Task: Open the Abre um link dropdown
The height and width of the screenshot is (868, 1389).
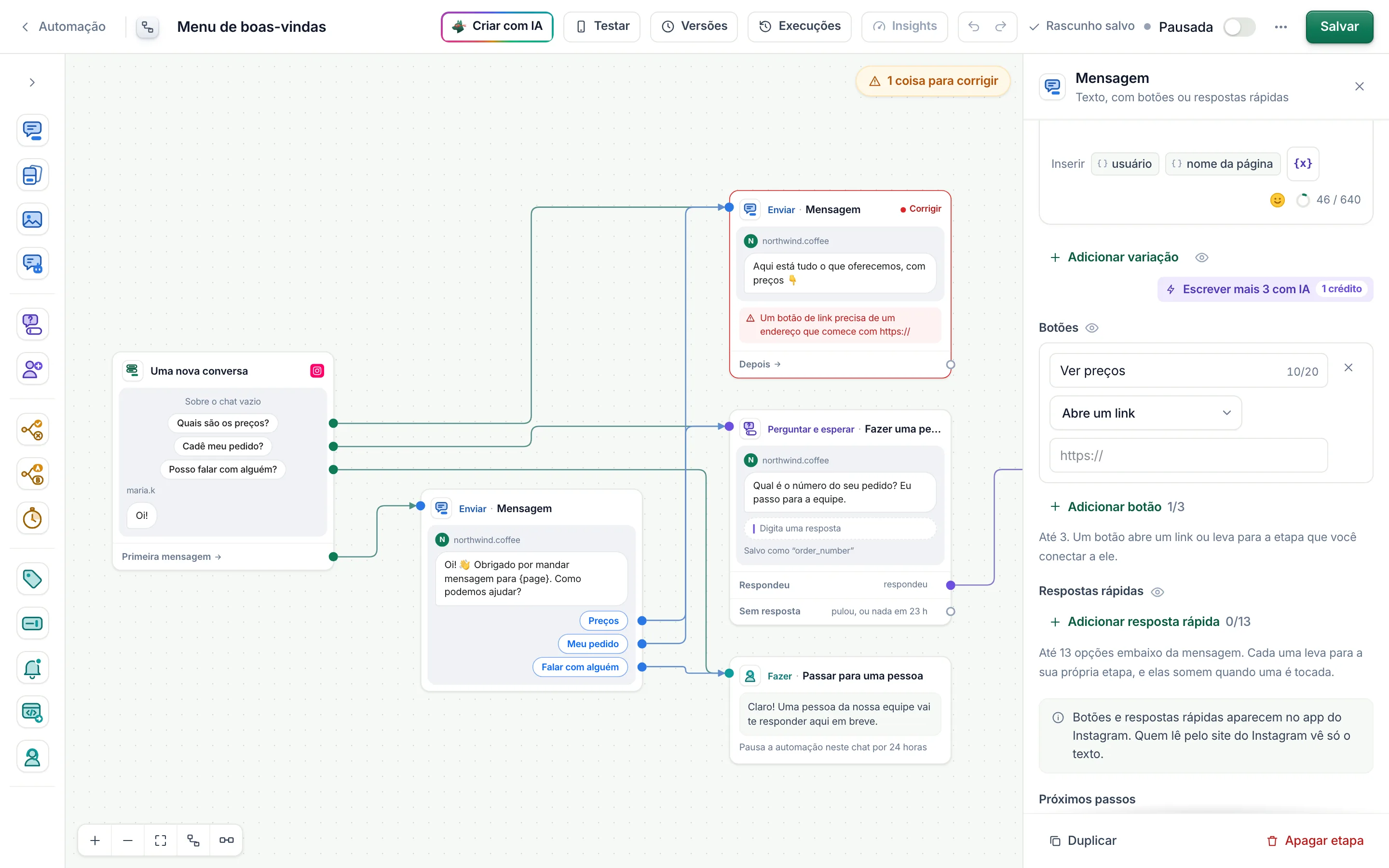Action: 1145,413
